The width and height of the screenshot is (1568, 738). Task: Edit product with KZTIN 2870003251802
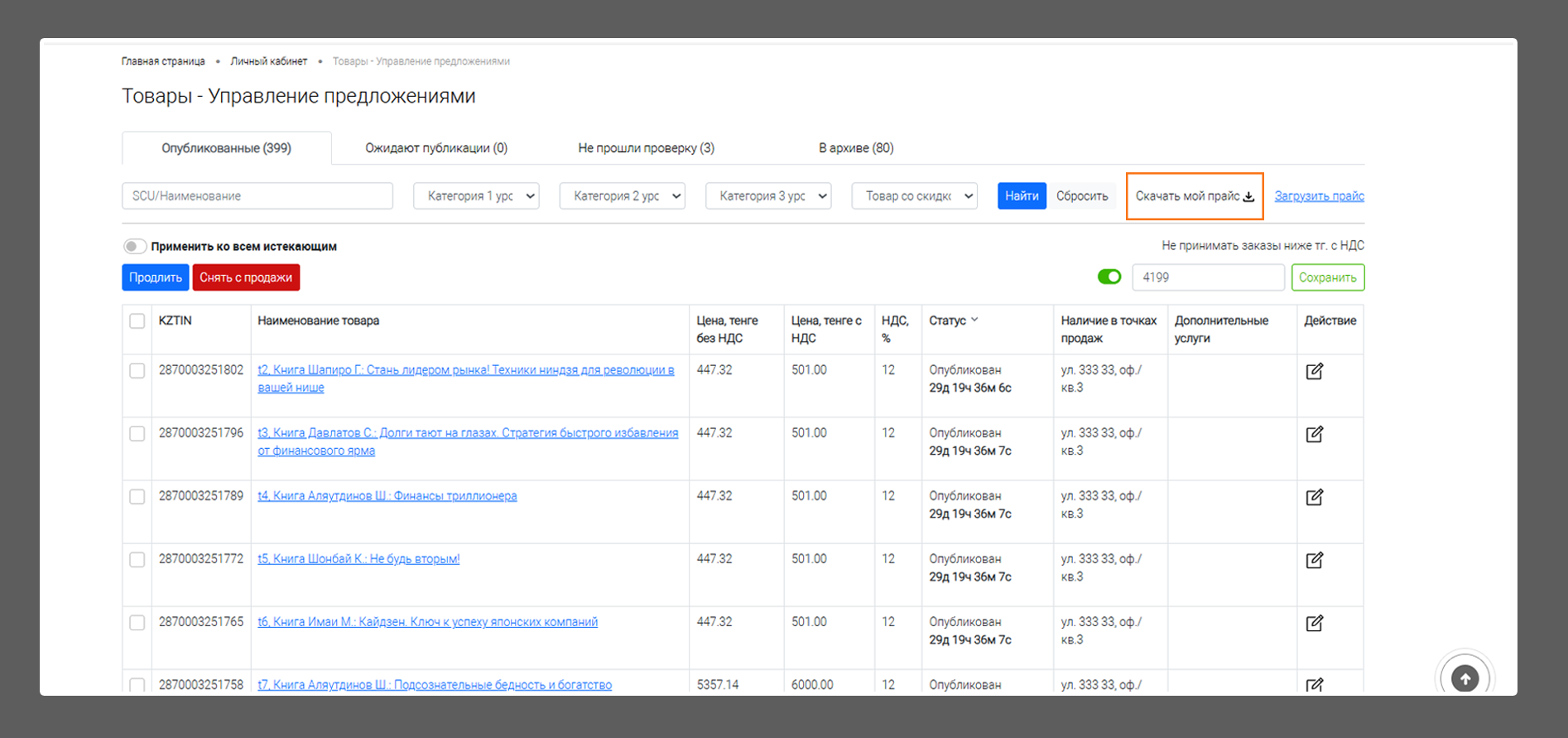click(1314, 371)
